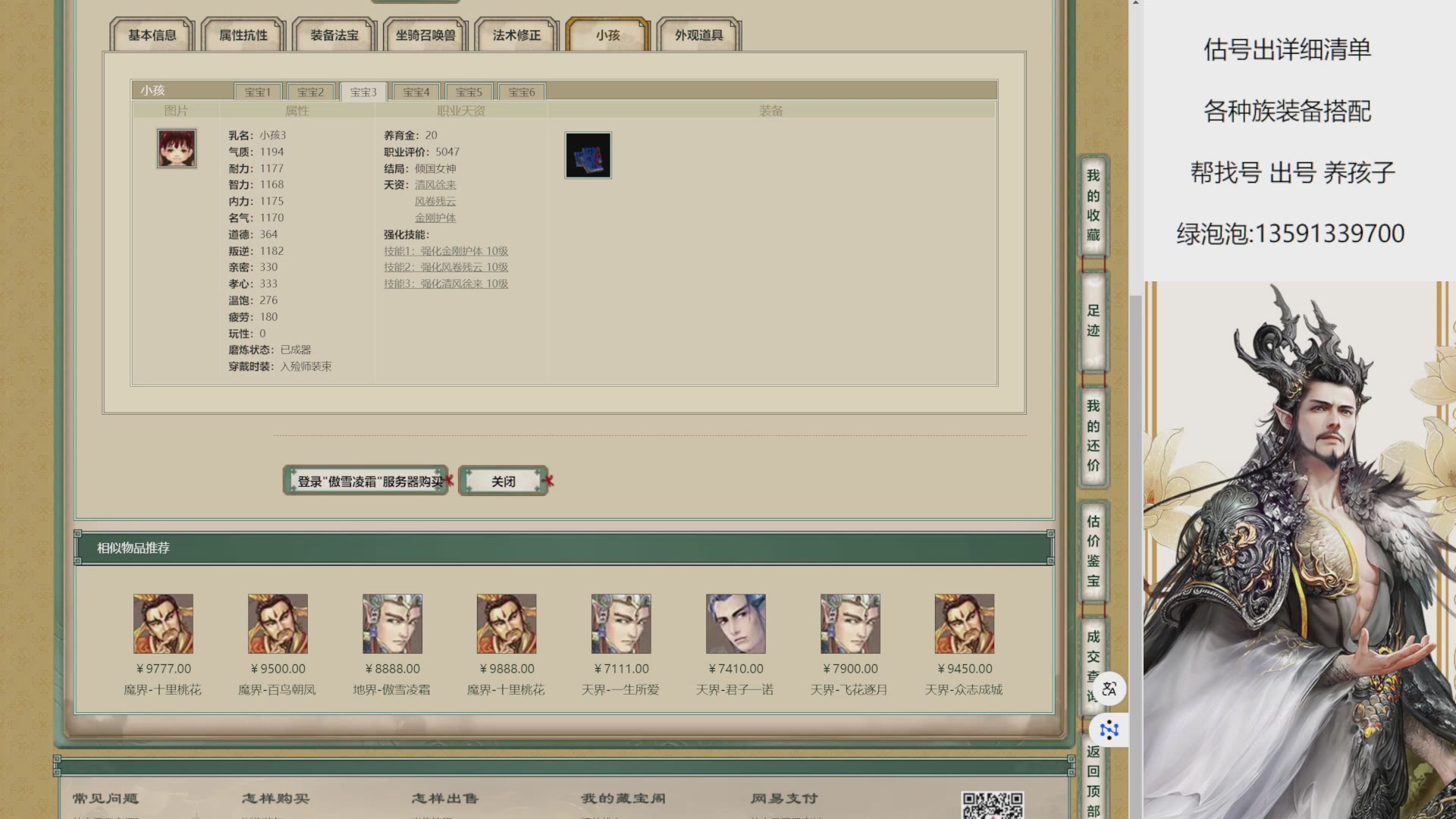Image resolution: width=1456 pixels, height=819 pixels.
Task: Click the 天界-君子一诺 server label
Action: tap(735, 689)
